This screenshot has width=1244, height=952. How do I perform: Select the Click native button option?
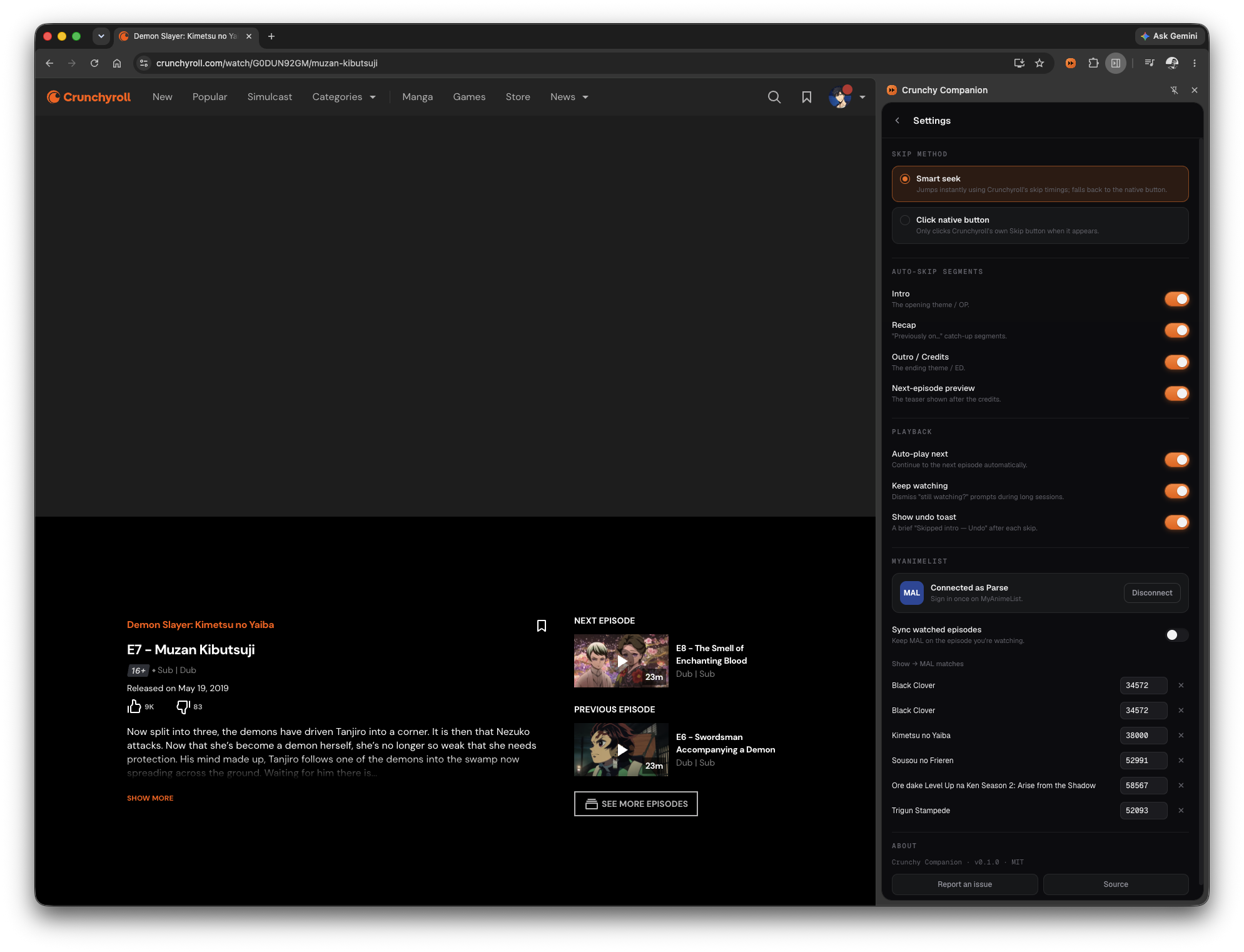click(x=1039, y=225)
